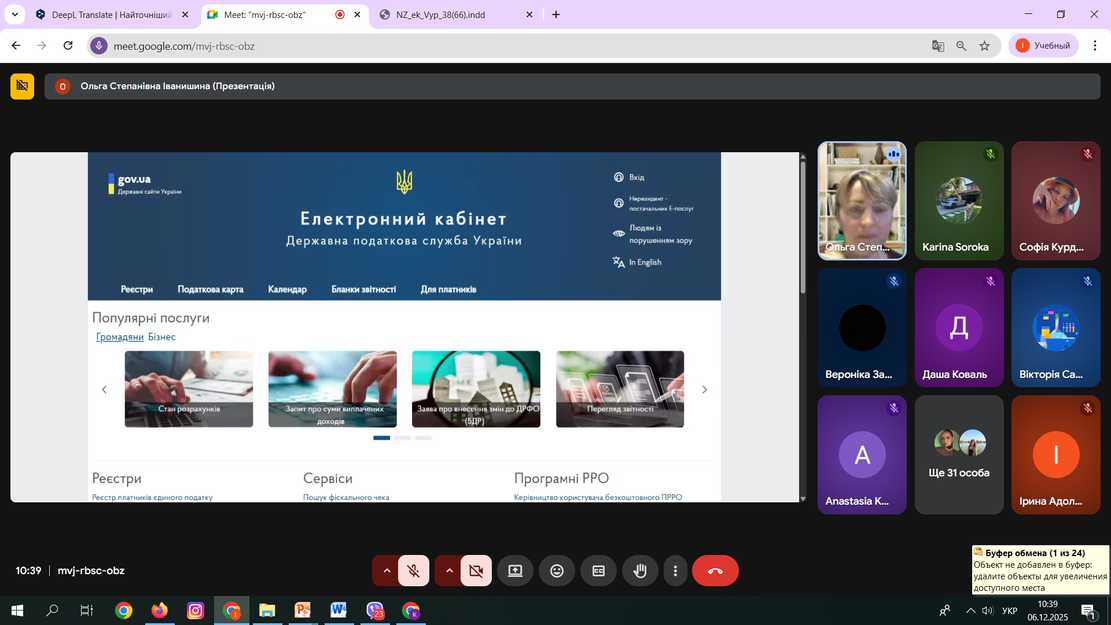
Task: Click the Google Translate icon in address bar
Action: [938, 46]
